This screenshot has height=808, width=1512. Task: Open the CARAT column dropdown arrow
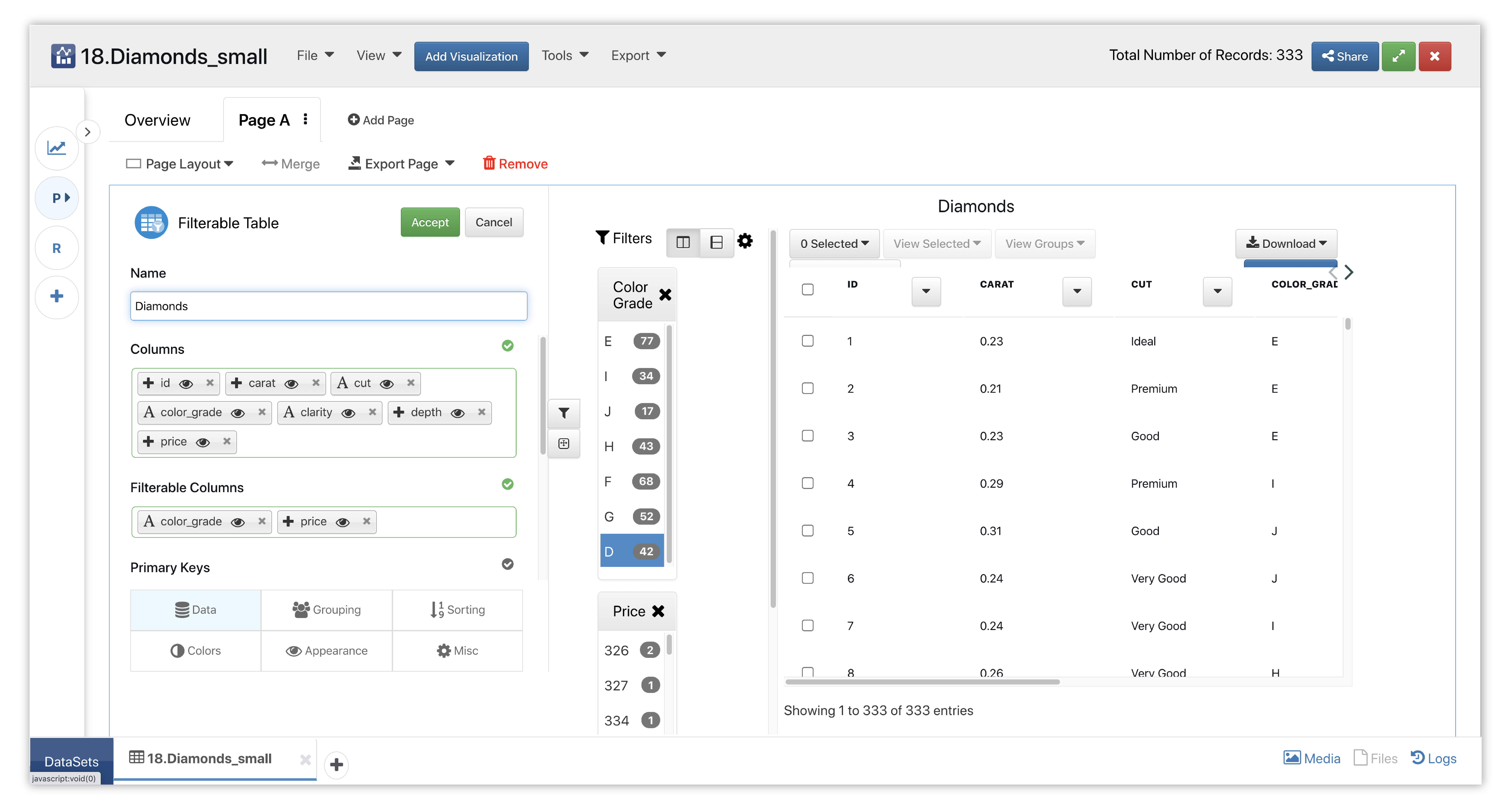coord(1077,291)
